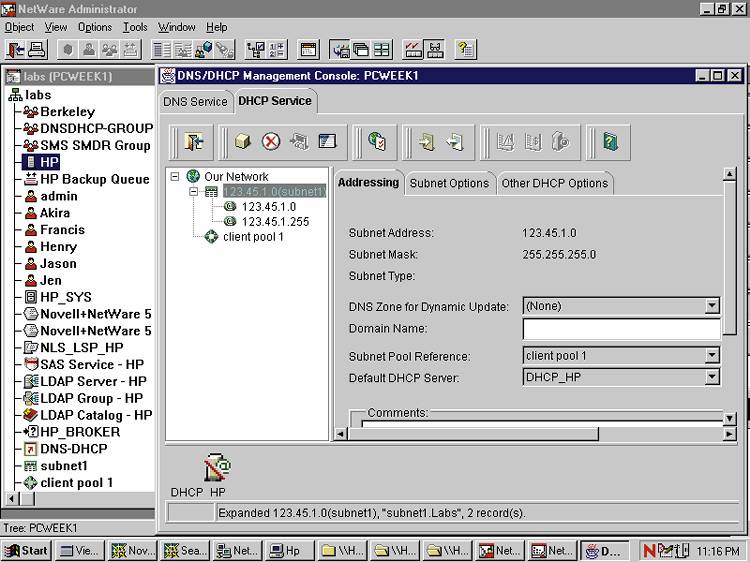The height and width of the screenshot is (562, 750).
Task: Click the red X delete icon
Action: pyautogui.click(x=271, y=142)
